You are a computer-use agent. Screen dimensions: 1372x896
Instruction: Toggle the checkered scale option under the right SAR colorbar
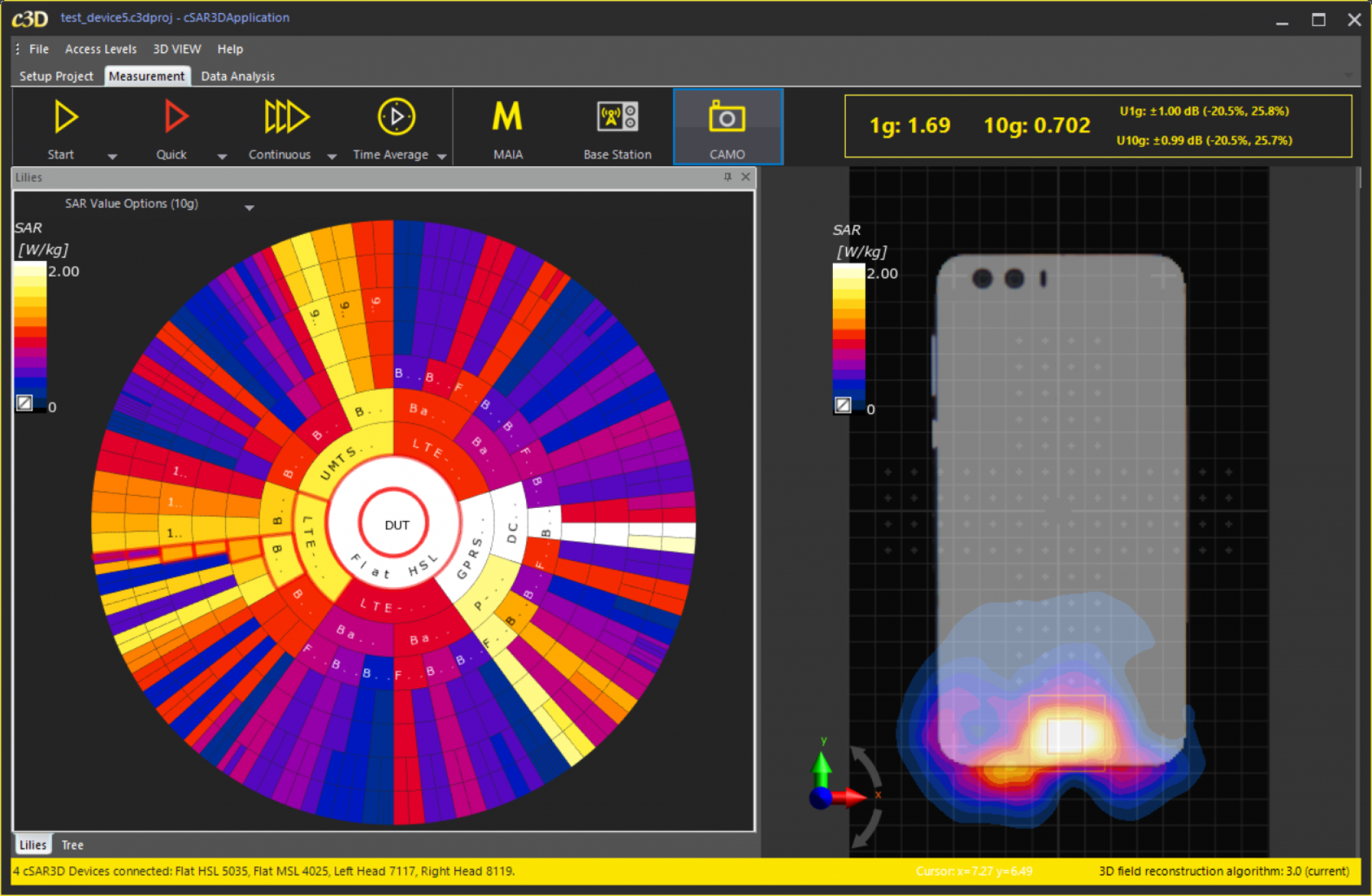pos(843,406)
